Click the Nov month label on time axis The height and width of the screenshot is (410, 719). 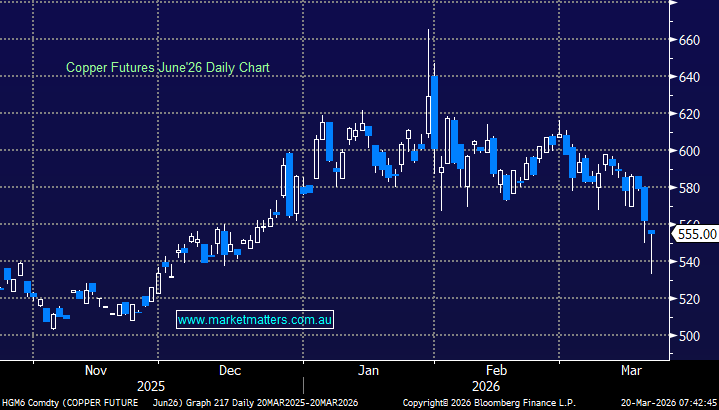point(94,370)
